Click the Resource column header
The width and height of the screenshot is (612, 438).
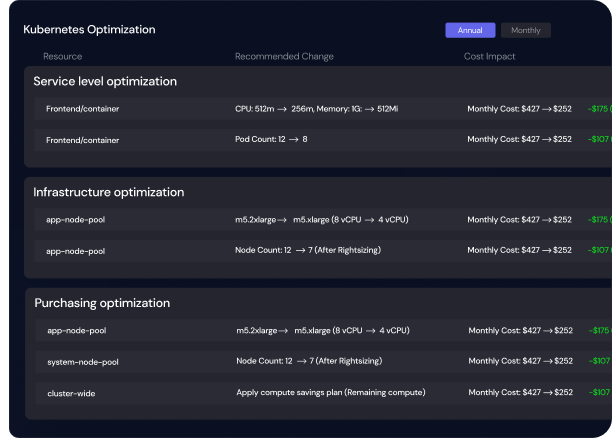coord(62,56)
